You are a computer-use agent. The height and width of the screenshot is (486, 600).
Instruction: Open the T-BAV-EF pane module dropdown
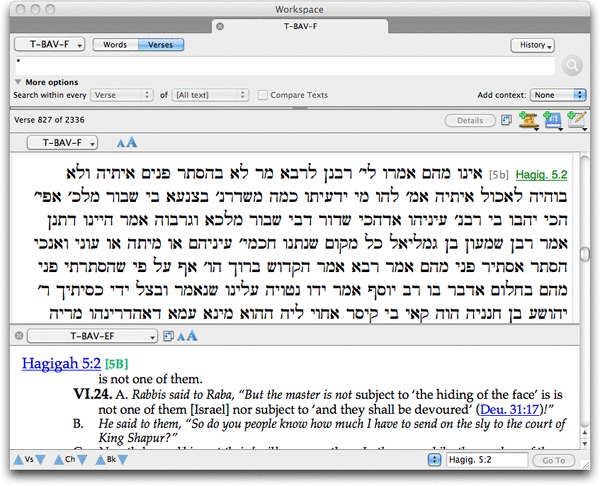[x=92, y=336]
